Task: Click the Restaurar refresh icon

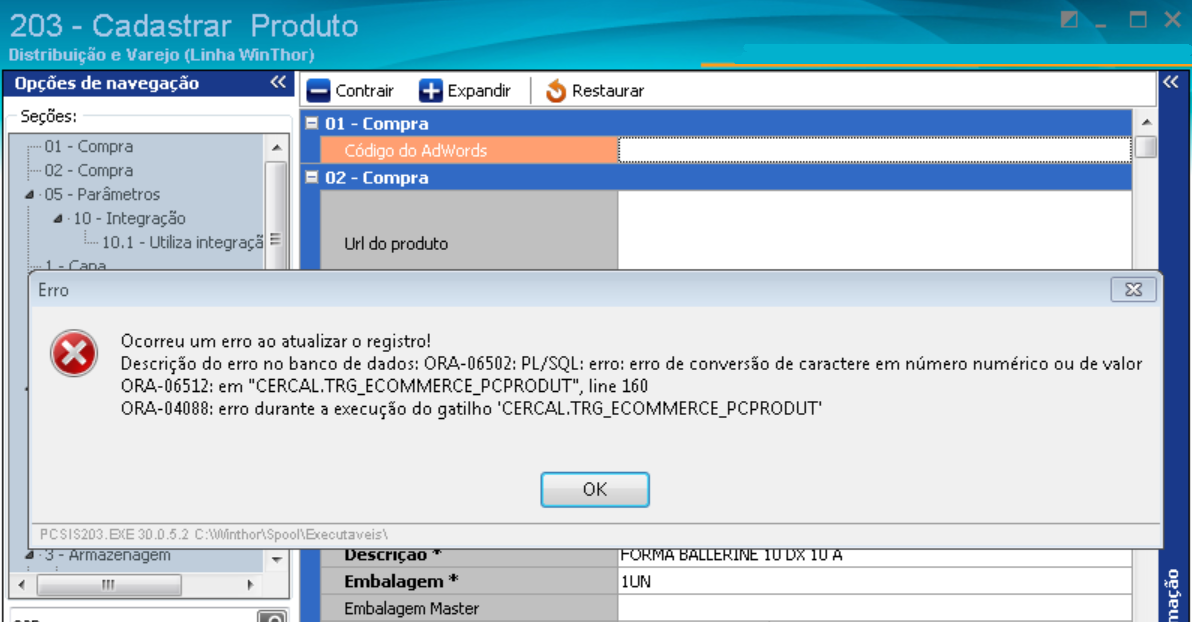Action: pyautogui.click(x=556, y=91)
